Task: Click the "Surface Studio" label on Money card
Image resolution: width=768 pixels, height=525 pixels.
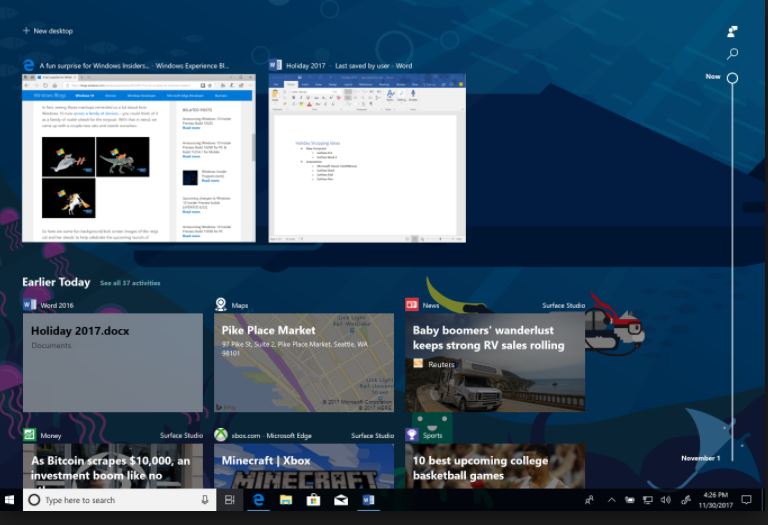Action: 181,435
